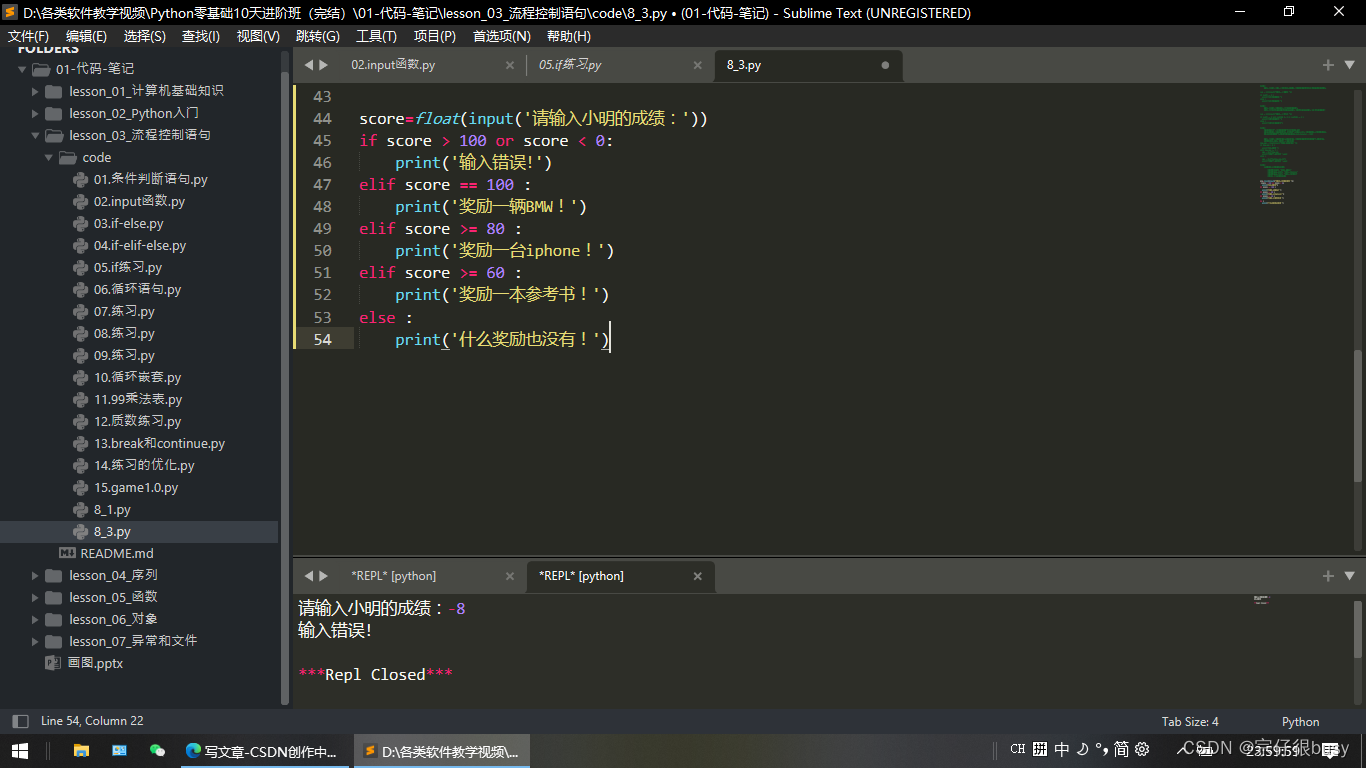Close the *REPL* [python] tab
This screenshot has height=768, width=1366.
[697, 576]
